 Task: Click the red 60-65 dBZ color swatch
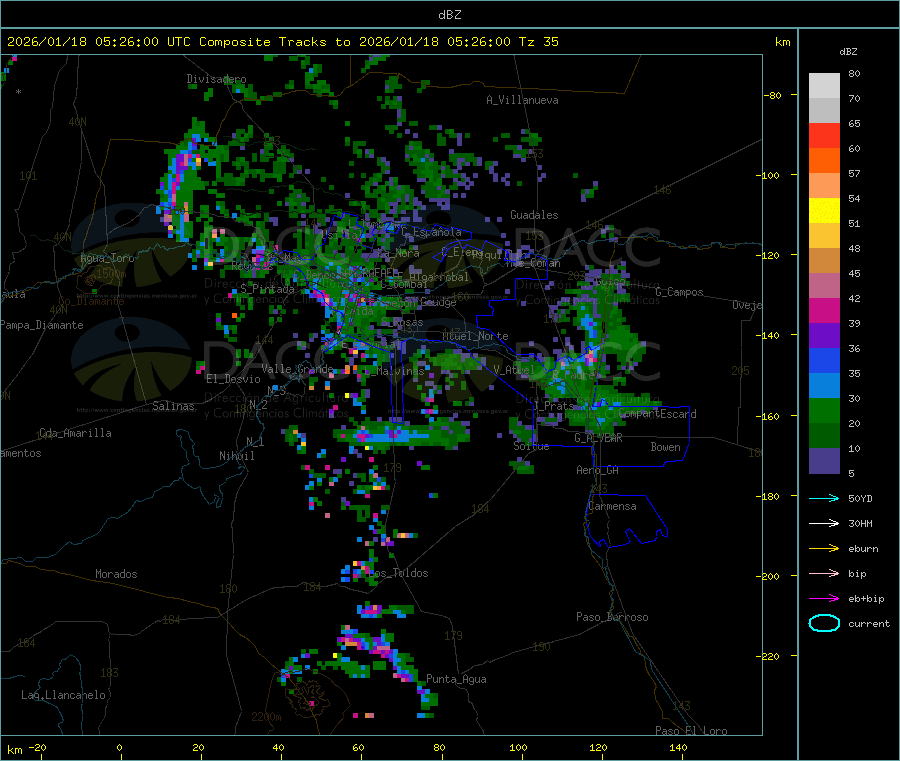click(824, 135)
